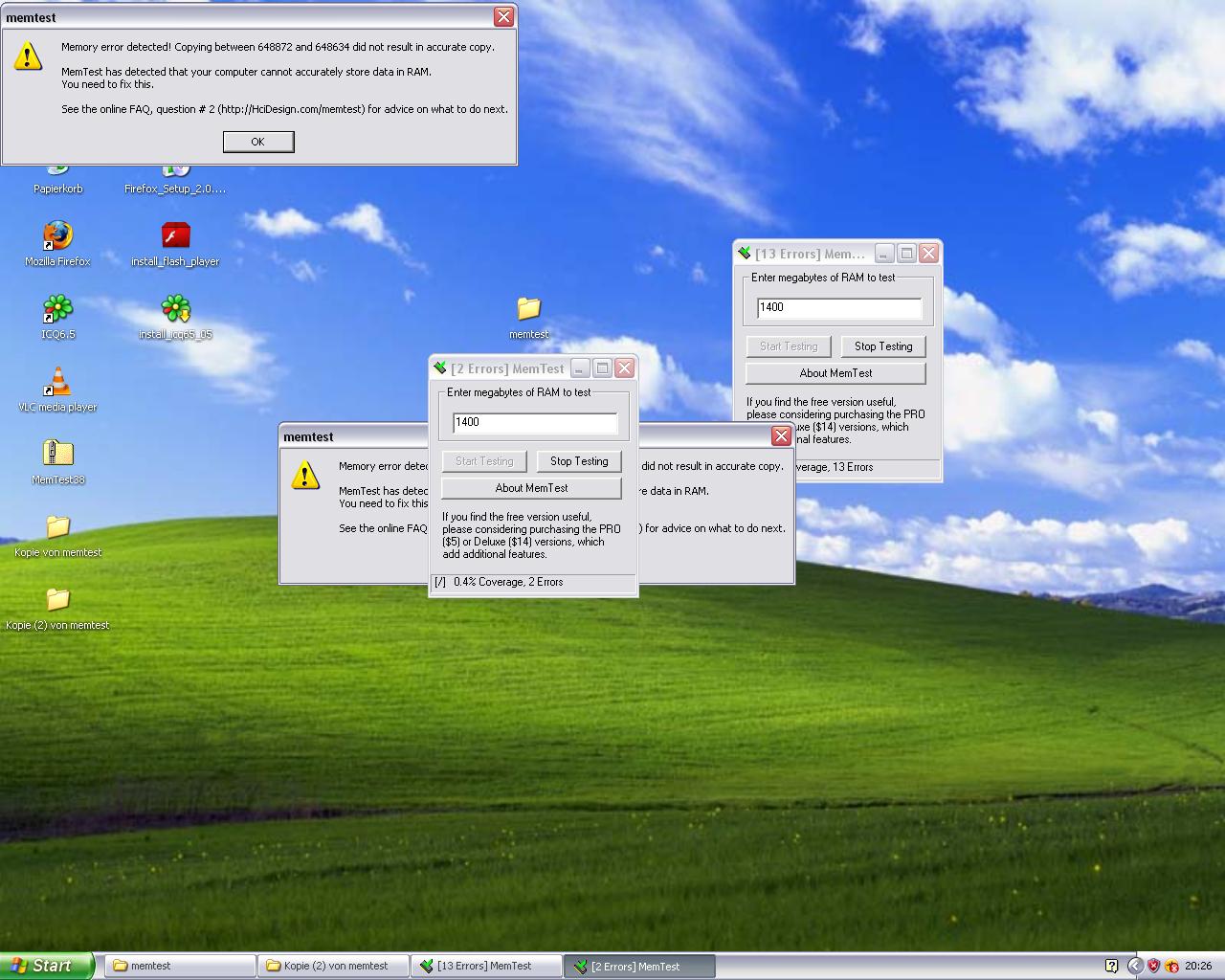Viewport: 1225px width, 980px height.
Task: Open About MemTest in the [2 Errors] window
Action: (x=531, y=488)
